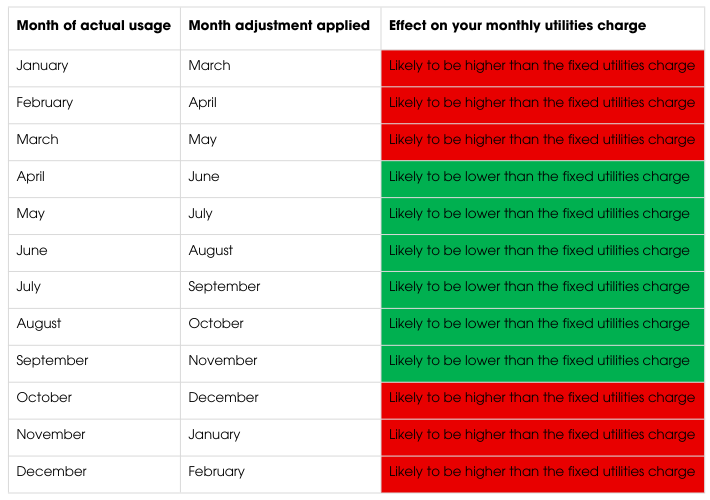Click the 'Month of actual usage' column header
This screenshot has width=710, height=500.
[93, 26]
